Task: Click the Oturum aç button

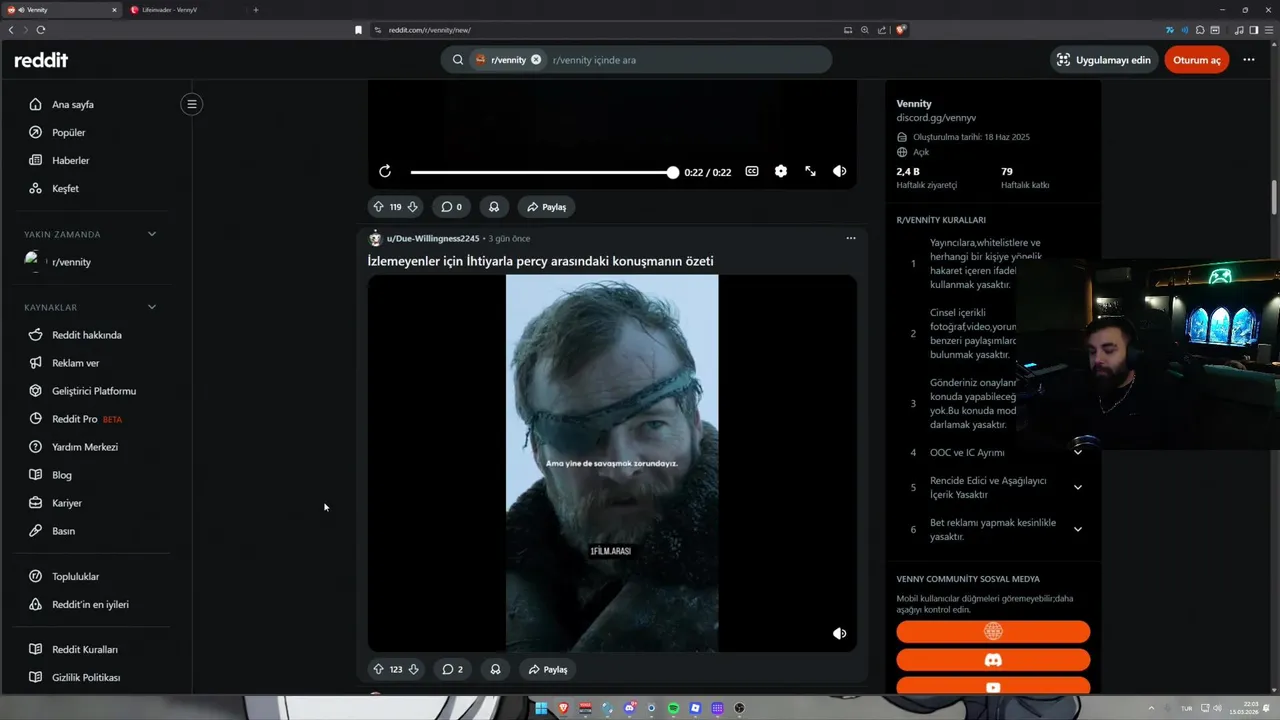Action: (x=1196, y=60)
